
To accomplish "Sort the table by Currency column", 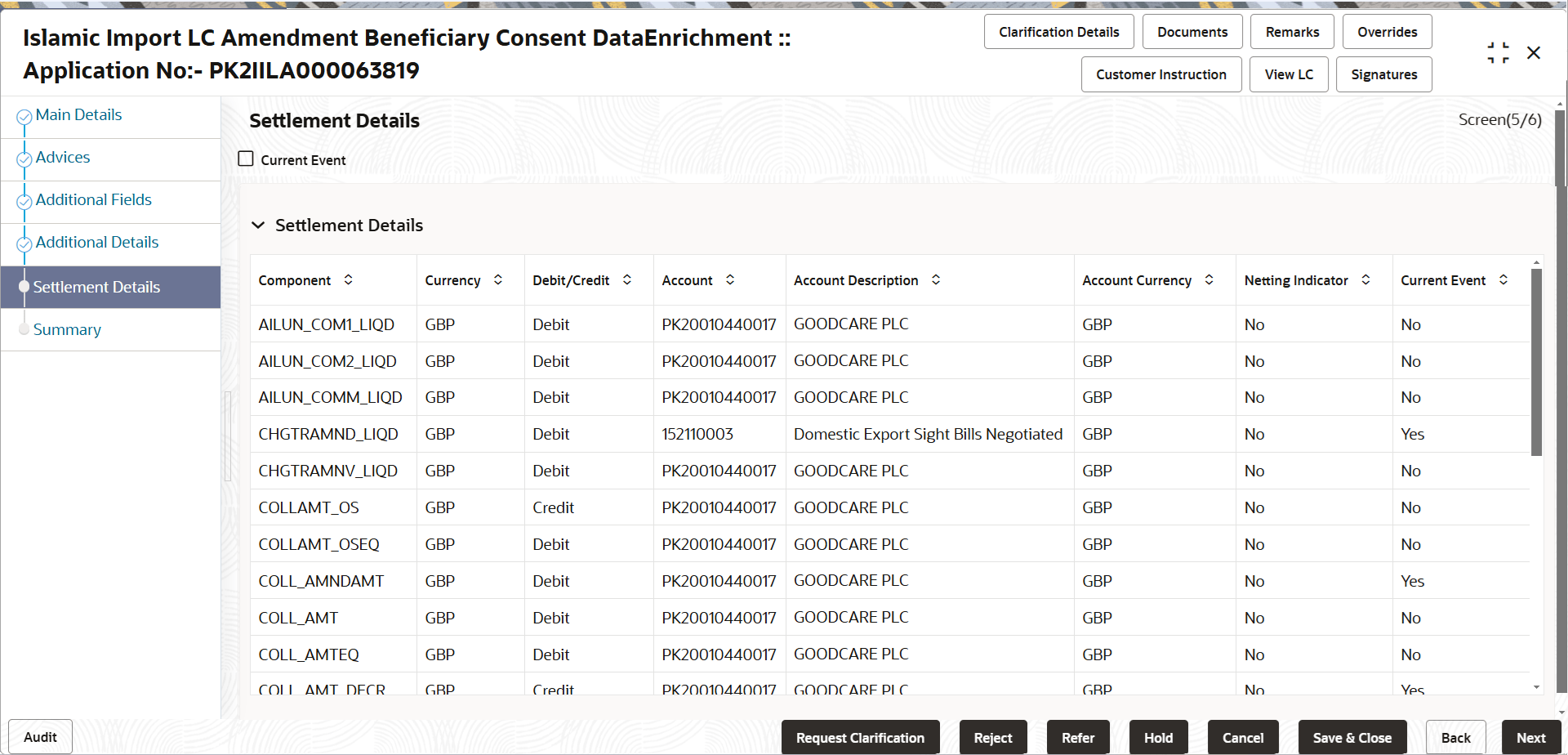I will tap(498, 279).
